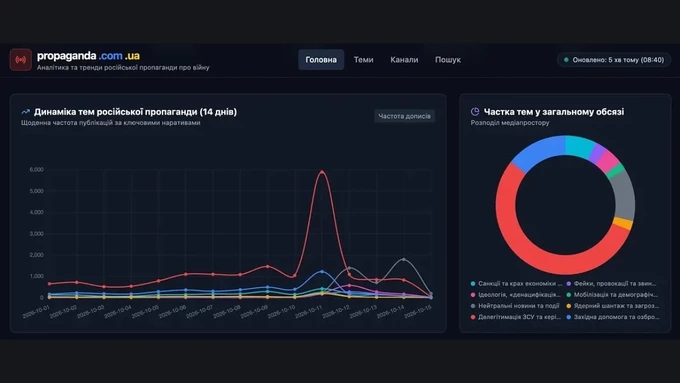Toggle the Ядерний шантаж legend entry

point(613,306)
